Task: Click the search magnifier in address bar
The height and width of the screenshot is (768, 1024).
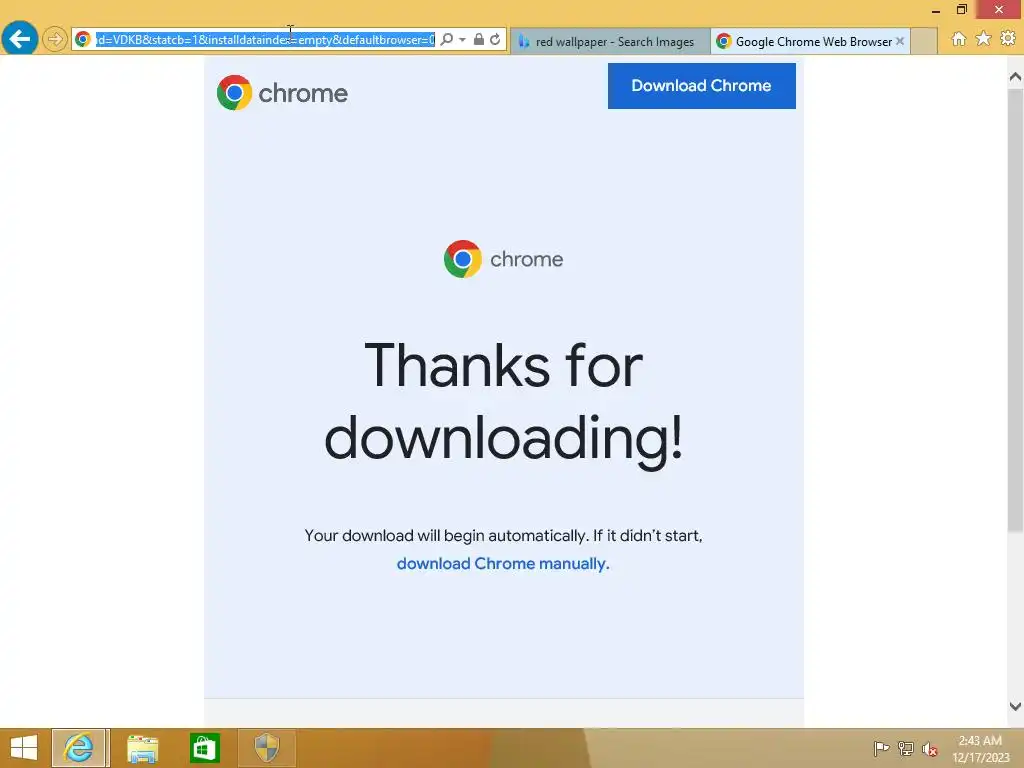Action: tap(447, 40)
